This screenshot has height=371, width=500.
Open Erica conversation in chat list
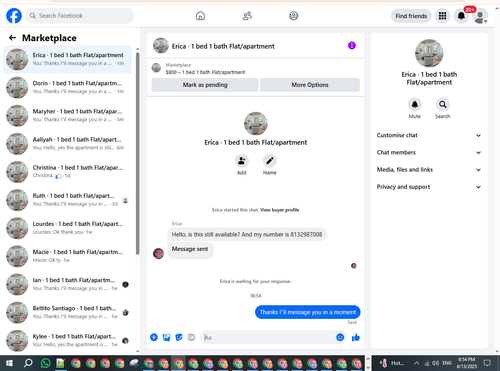(68, 59)
